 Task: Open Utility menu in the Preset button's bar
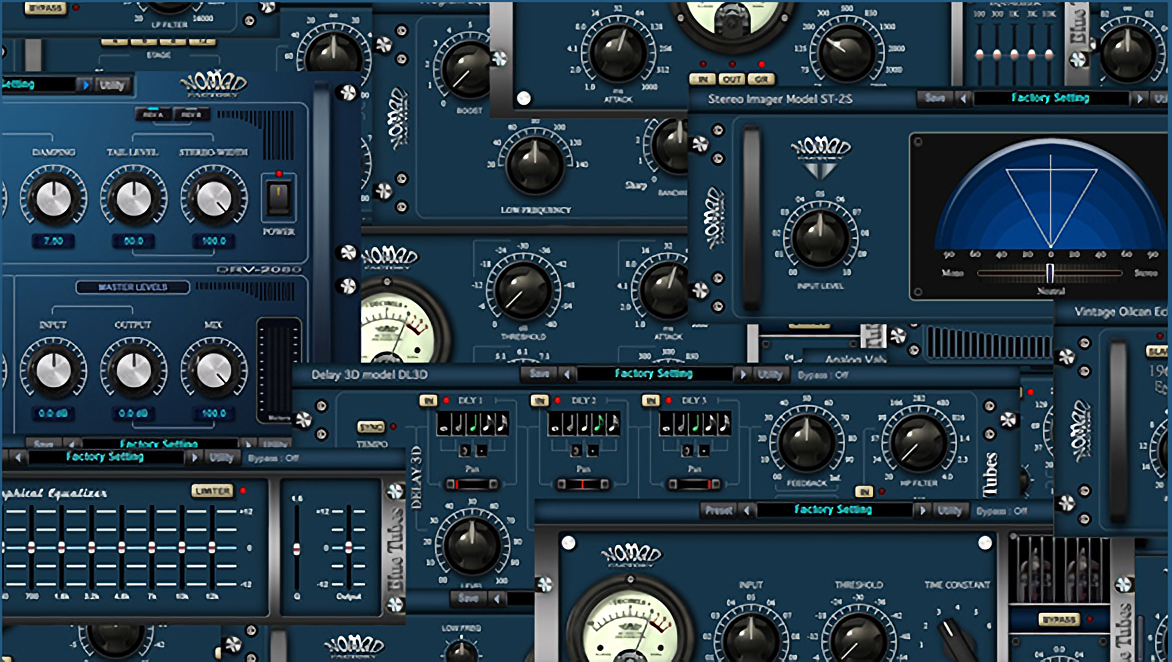point(950,510)
